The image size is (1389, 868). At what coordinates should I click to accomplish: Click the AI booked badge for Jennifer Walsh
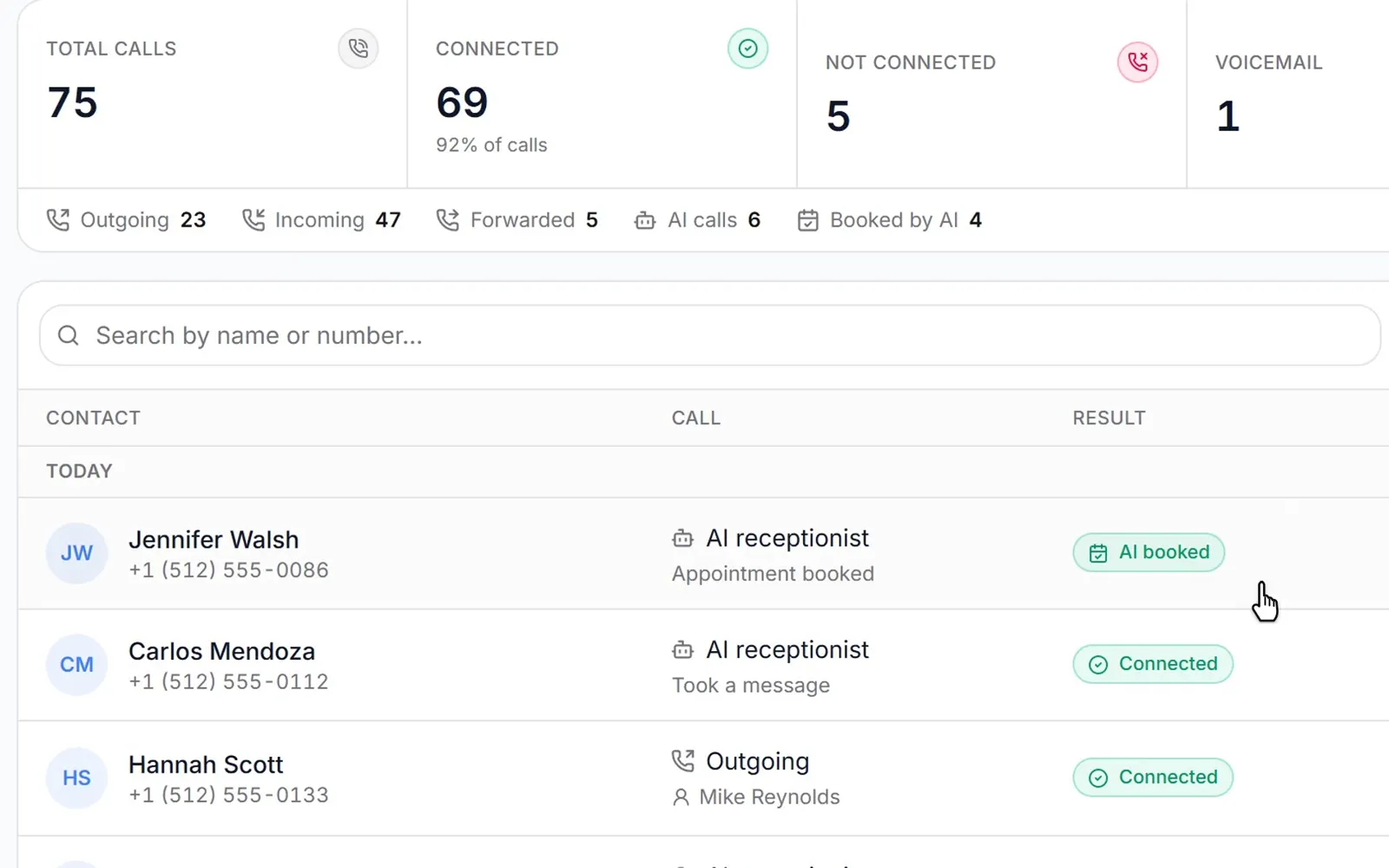[1149, 552]
